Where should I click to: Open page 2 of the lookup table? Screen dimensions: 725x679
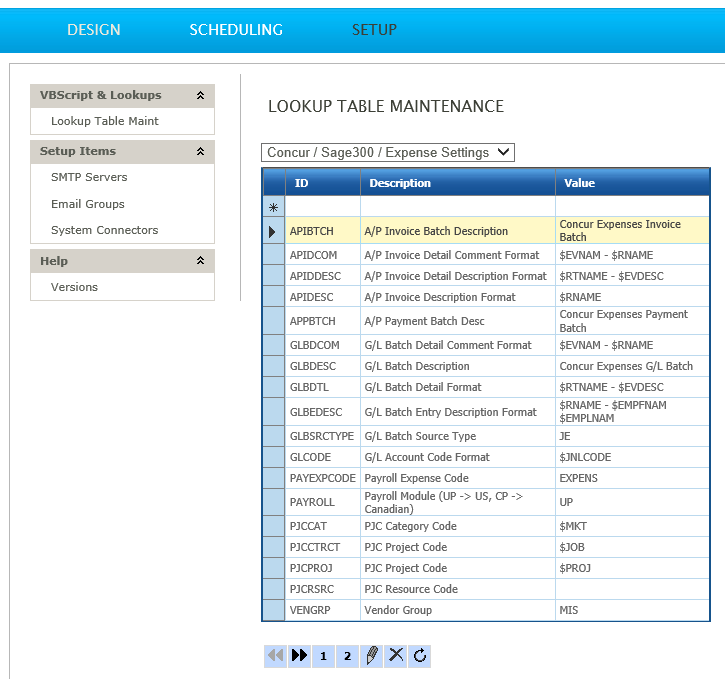pos(347,655)
